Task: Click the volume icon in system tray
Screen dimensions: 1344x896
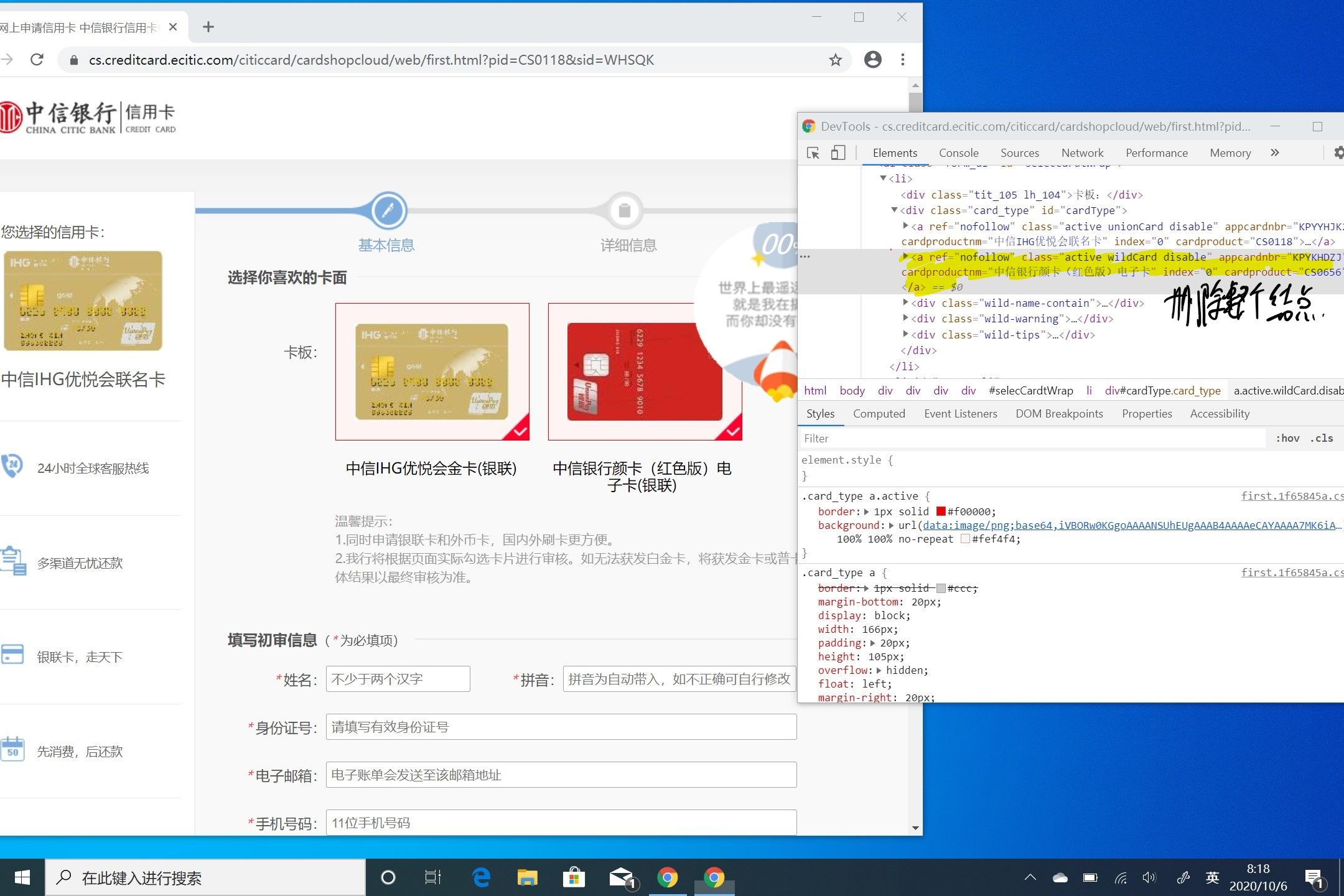Action: click(1149, 877)
